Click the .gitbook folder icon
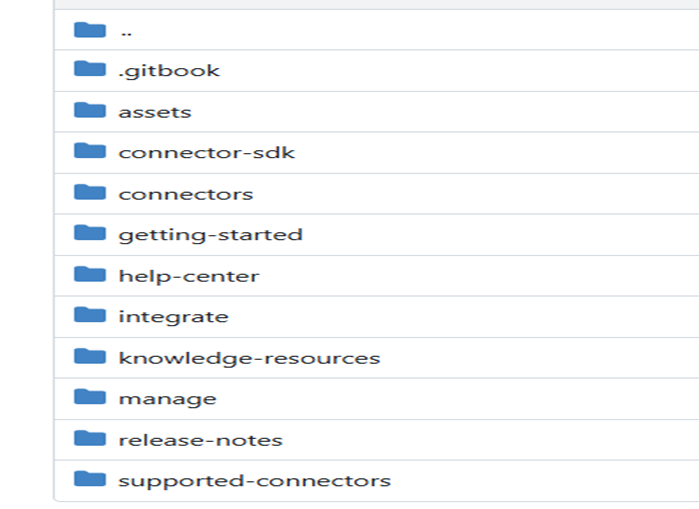Image resolution: width=699 pixels, height=509 pixels. (90, 70)
